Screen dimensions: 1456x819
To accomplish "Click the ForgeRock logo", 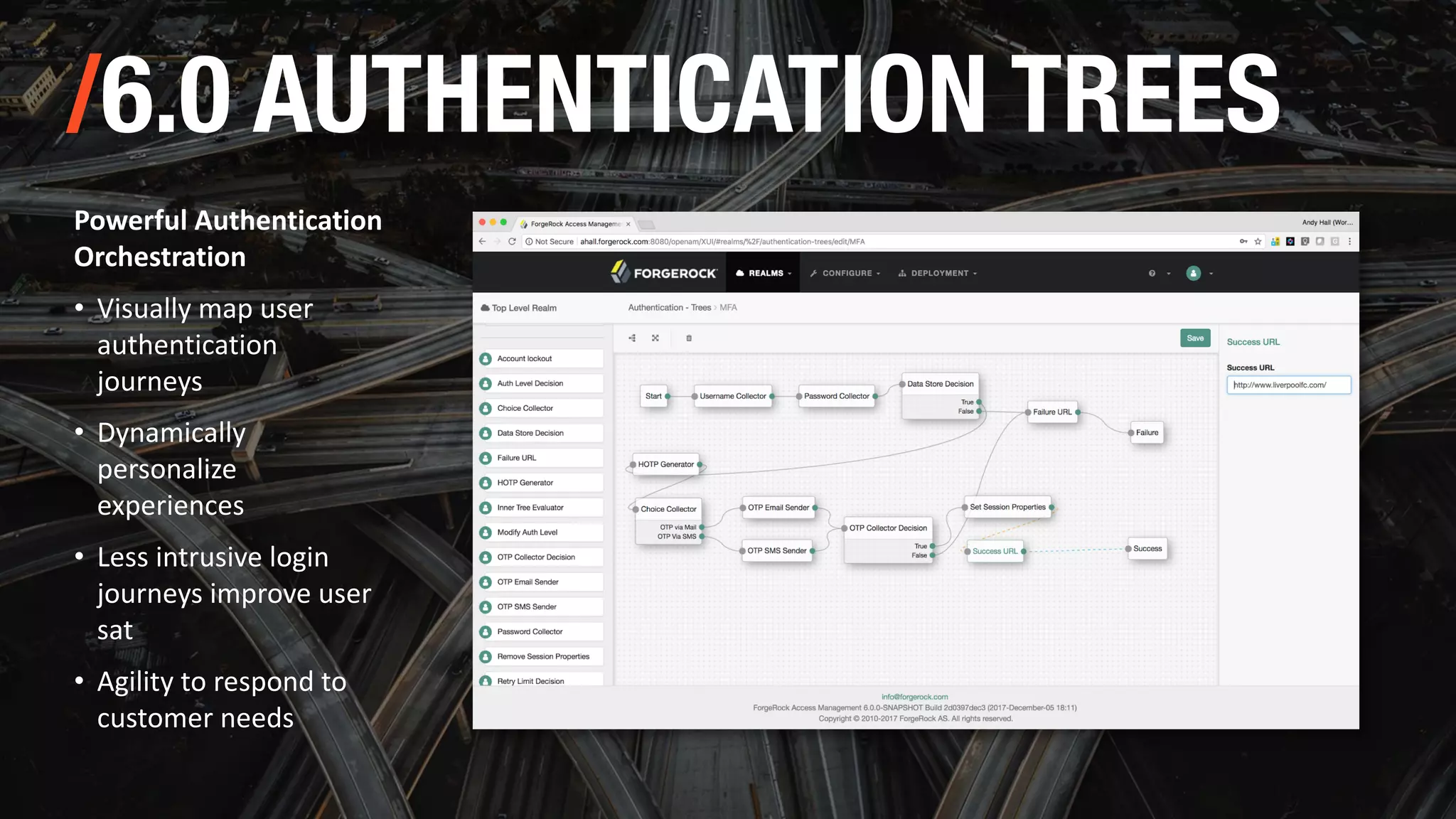I will 664,272.
